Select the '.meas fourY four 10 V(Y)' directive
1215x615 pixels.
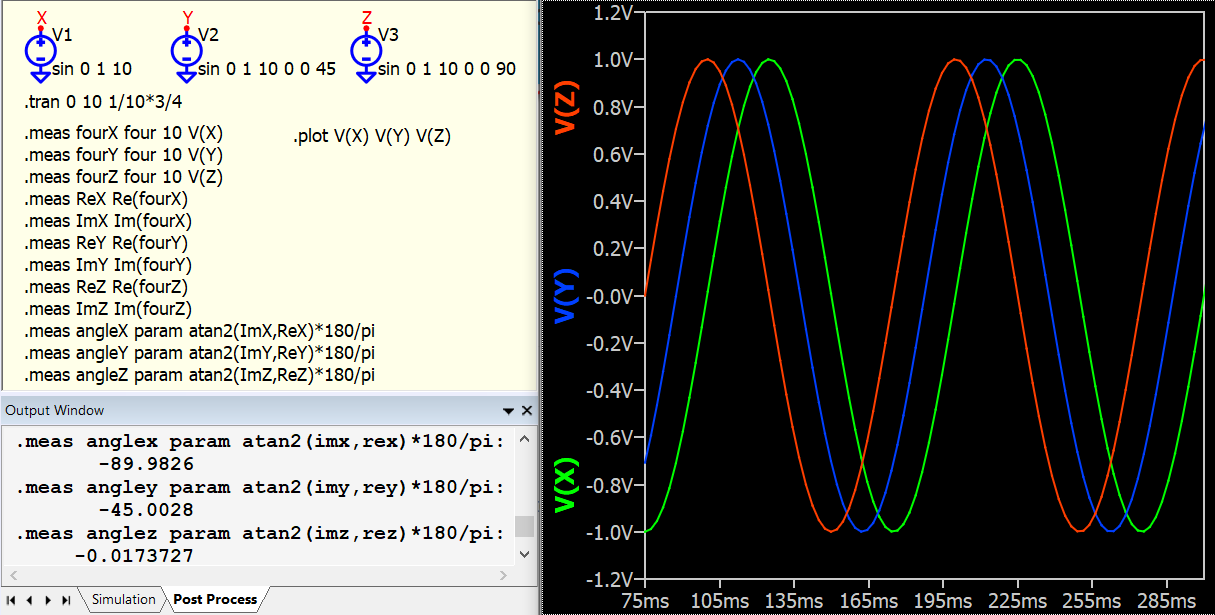[123, 155]
